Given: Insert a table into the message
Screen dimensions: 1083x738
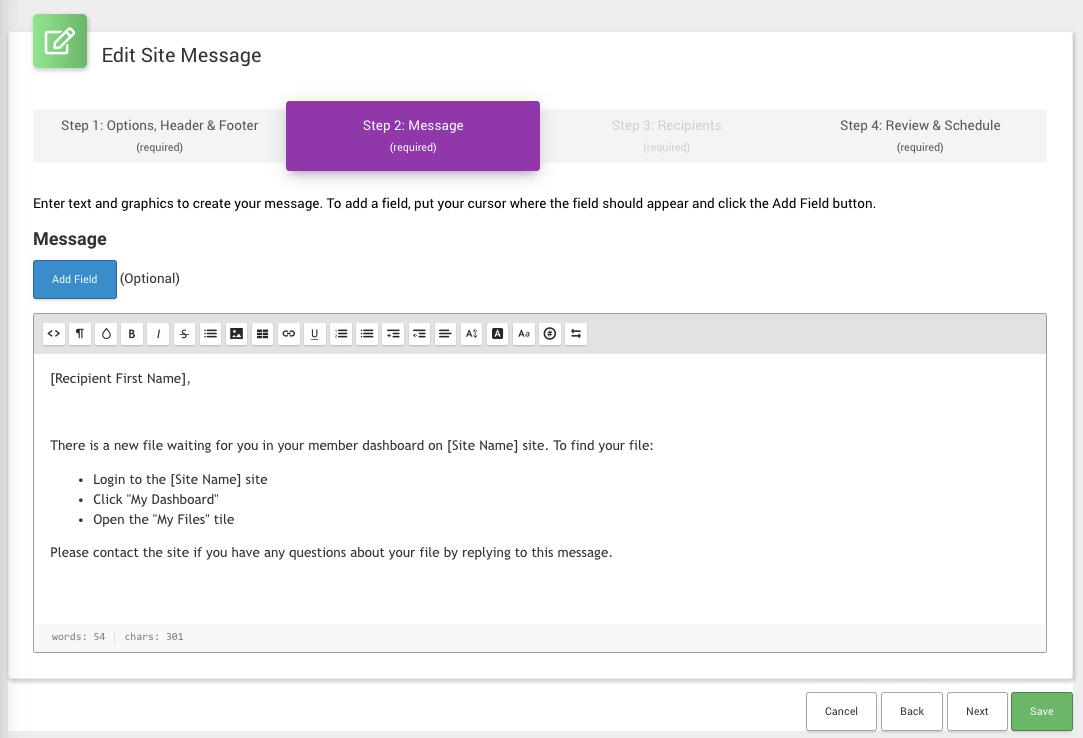Looking at the screenshot, I should coord(262,334).
